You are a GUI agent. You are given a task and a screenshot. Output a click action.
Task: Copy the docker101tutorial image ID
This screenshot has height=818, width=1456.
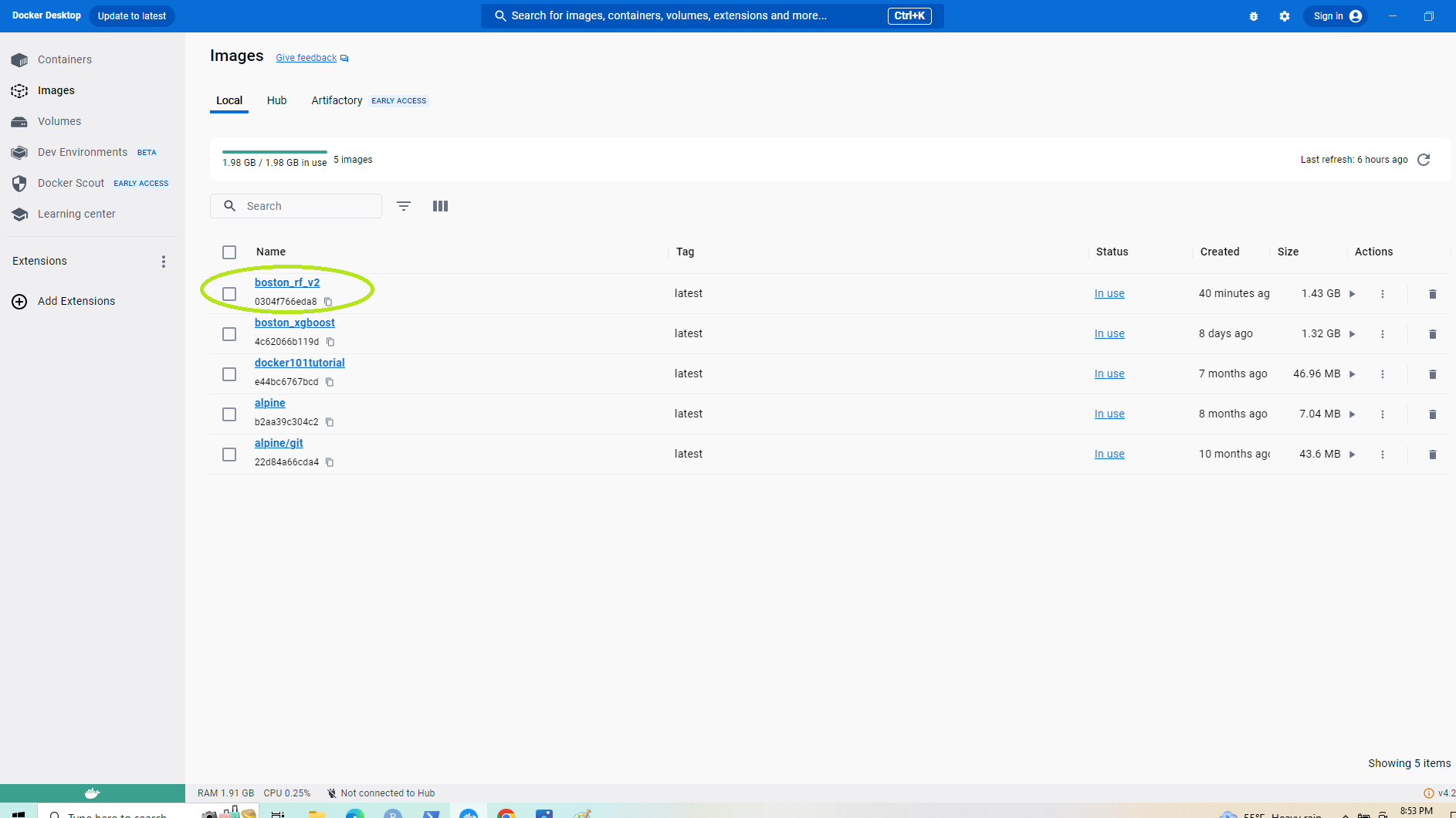click(x=330, y=382)
